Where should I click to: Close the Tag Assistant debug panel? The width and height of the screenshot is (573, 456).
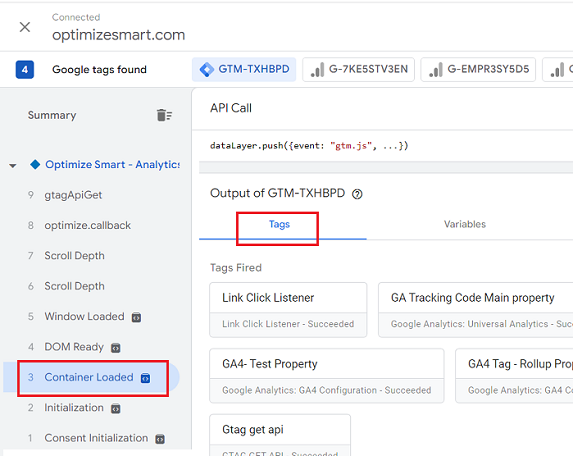25,27
